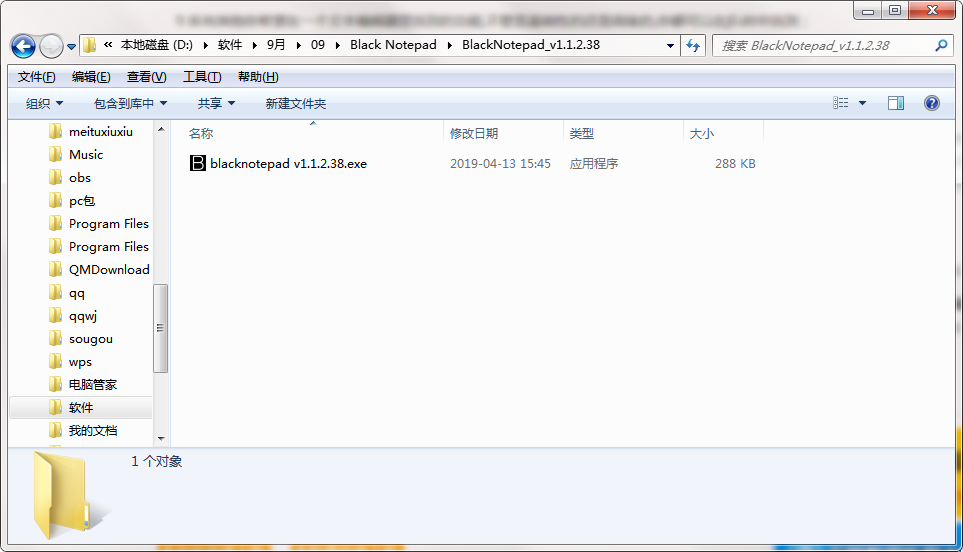Screen dimensions: 963x552
Task: Select the wps folder in tree
Action: pos(80,362)
